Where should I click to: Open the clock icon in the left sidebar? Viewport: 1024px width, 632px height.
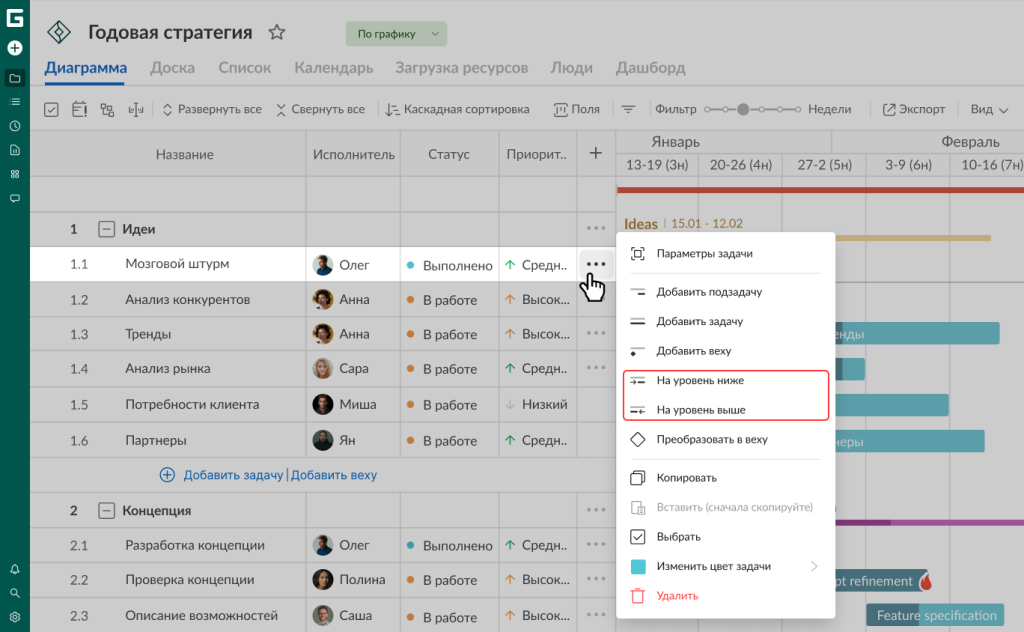(15, 126)
